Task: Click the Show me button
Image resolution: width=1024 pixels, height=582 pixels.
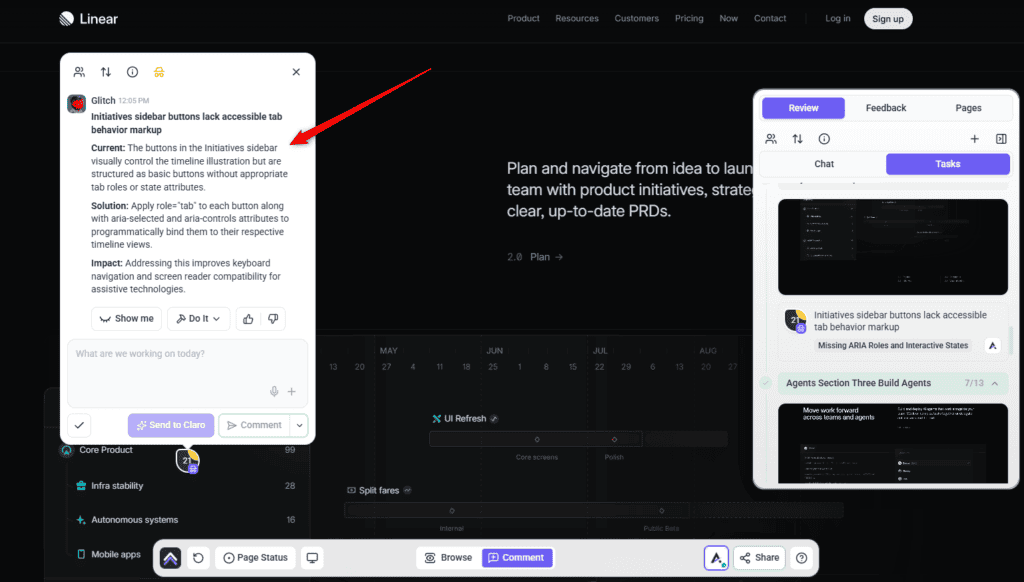Action: tap(127, 319)
